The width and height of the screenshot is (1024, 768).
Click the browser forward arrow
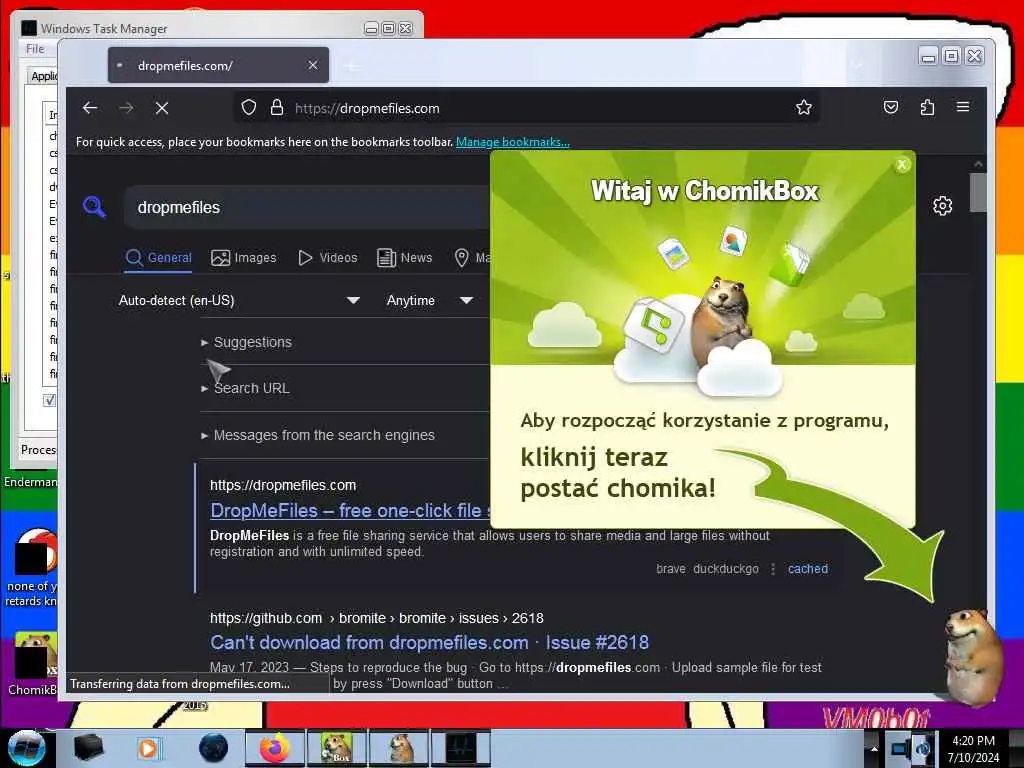click(126, 108)
